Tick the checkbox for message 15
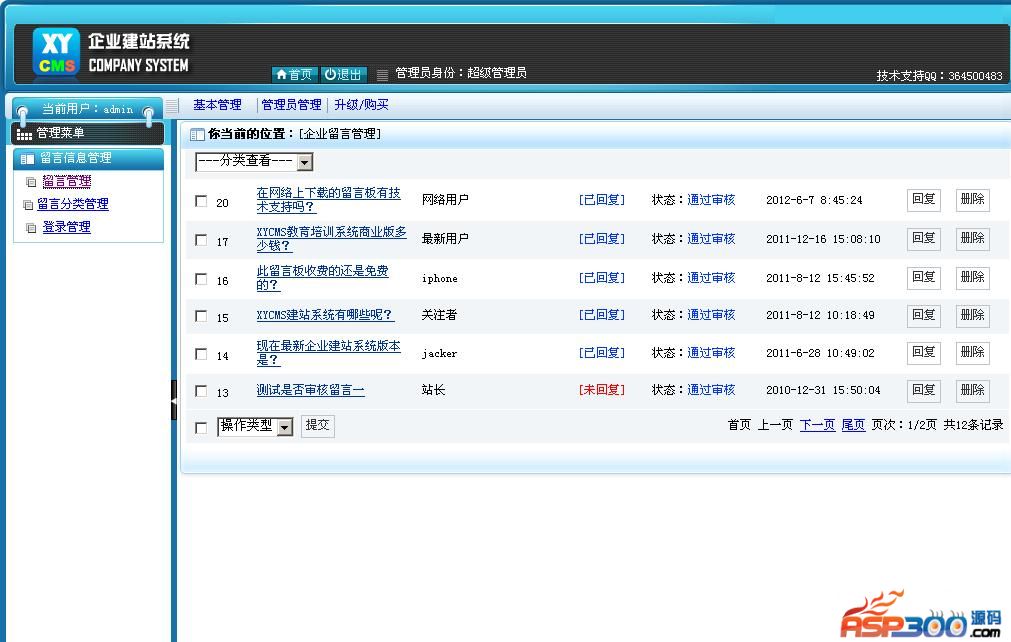 point(201,316)
